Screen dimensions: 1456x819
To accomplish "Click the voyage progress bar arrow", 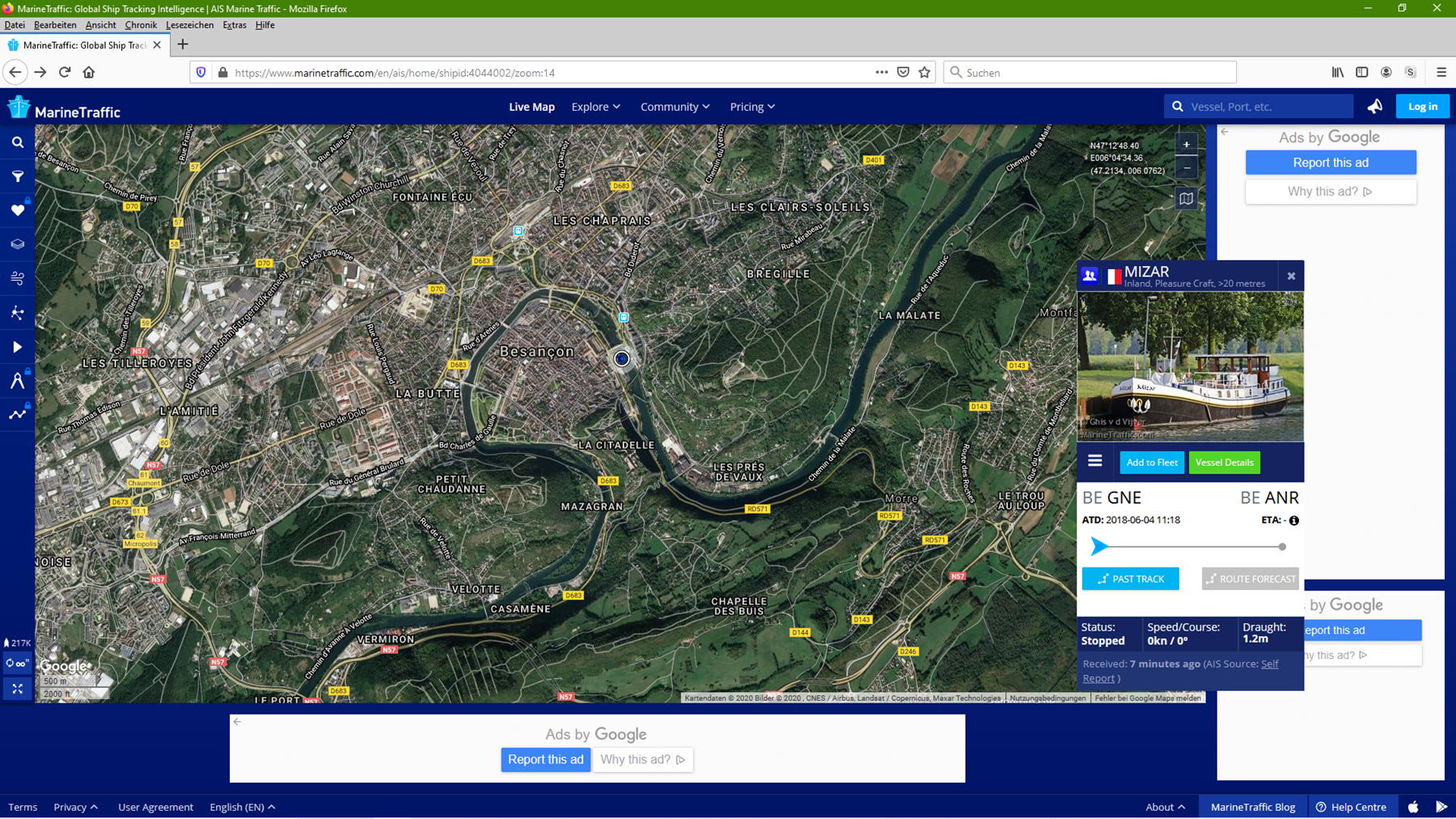I will tap(1098, 547).
